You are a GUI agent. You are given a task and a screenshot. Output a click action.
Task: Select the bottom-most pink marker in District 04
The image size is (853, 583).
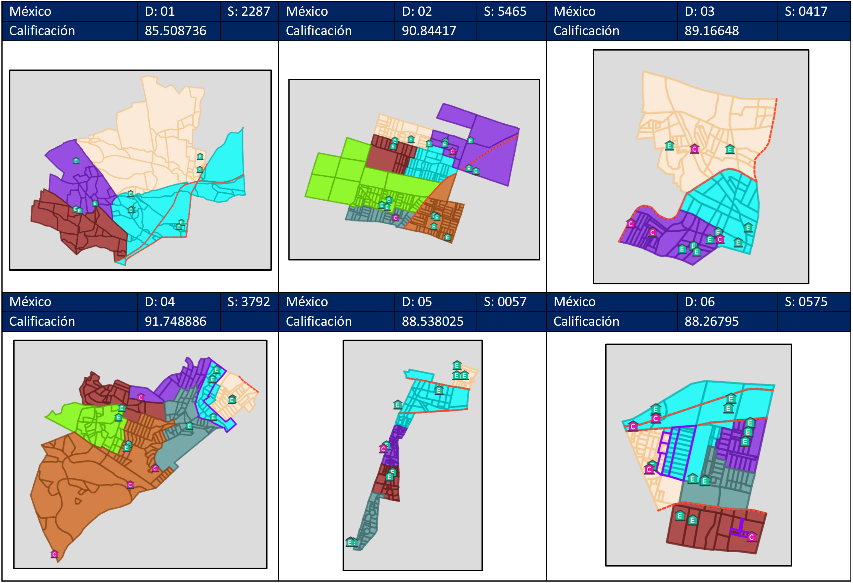coord(54,554)
